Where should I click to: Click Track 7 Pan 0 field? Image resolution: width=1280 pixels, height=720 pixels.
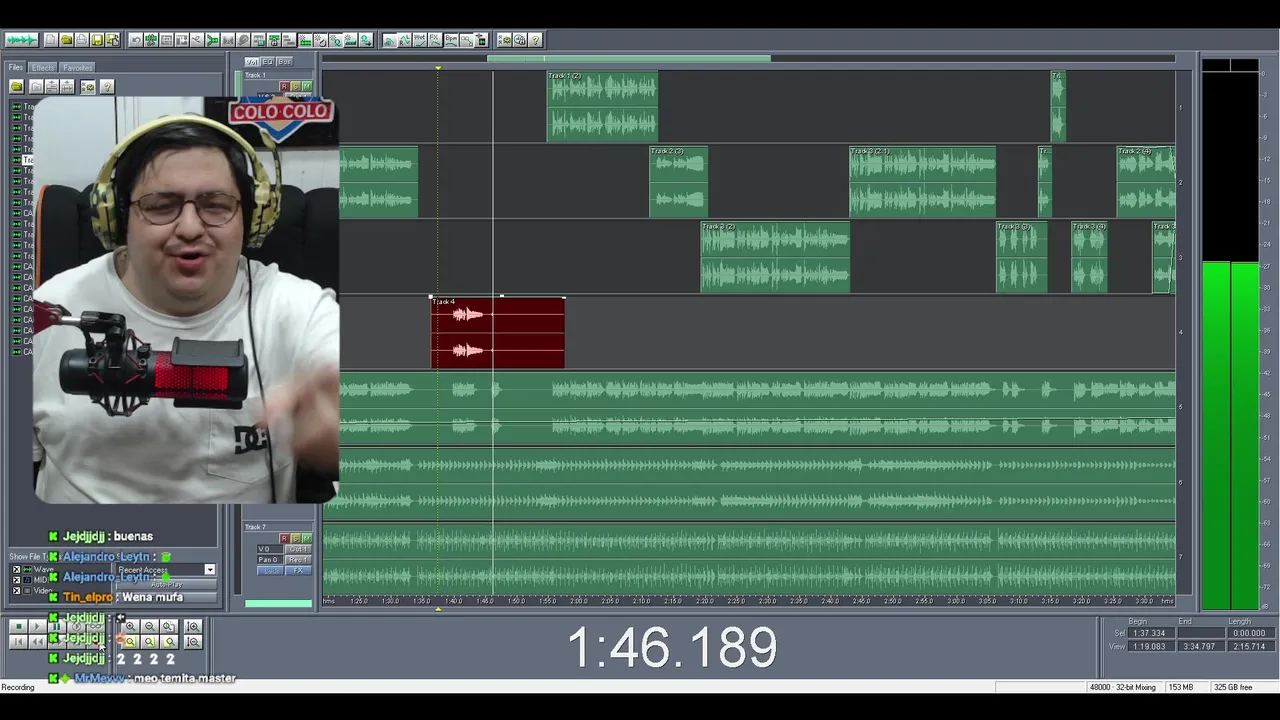coord(270,559)
